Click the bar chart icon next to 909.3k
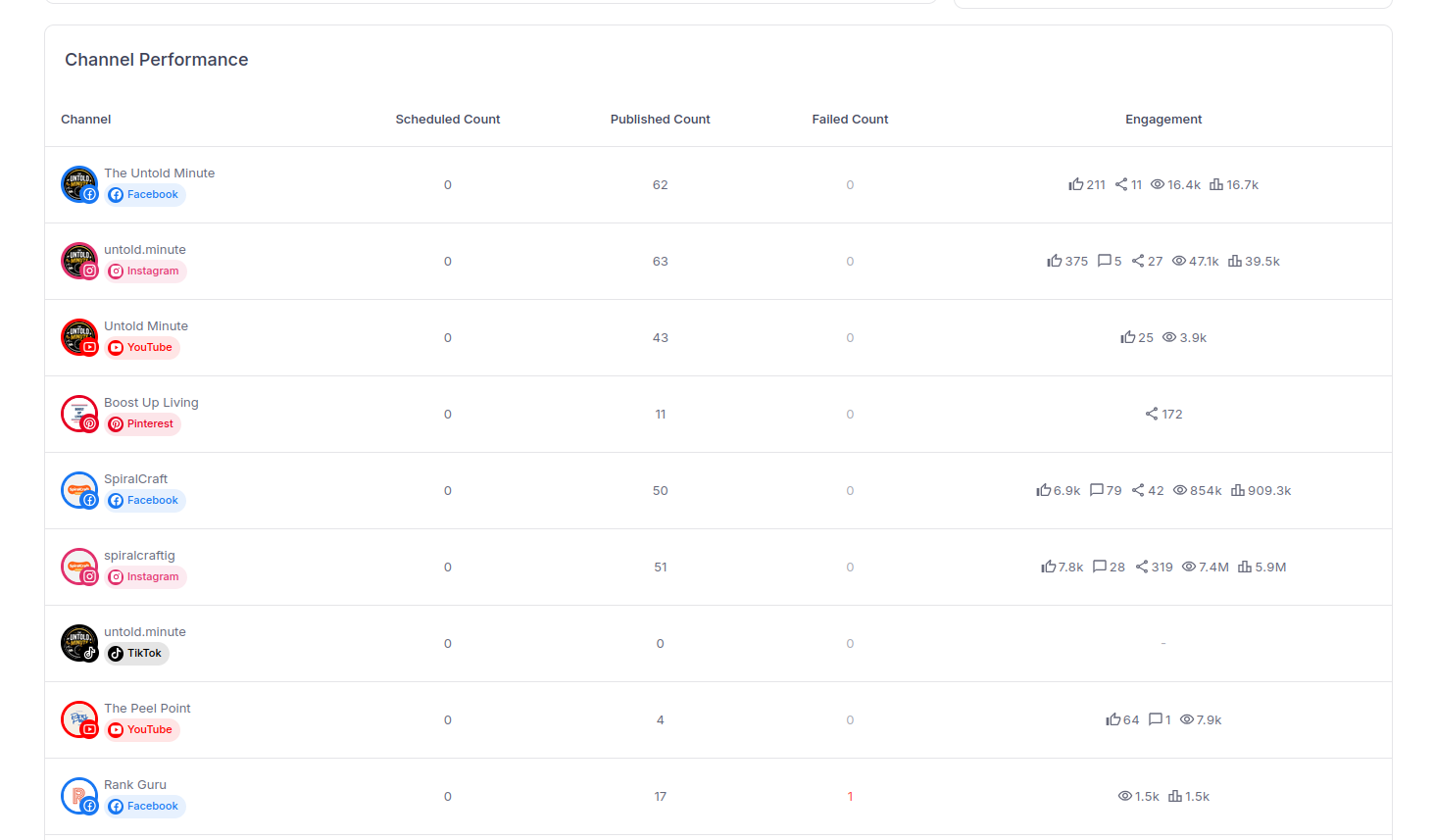This screenshot has width=1434, height=840. 1238,490
